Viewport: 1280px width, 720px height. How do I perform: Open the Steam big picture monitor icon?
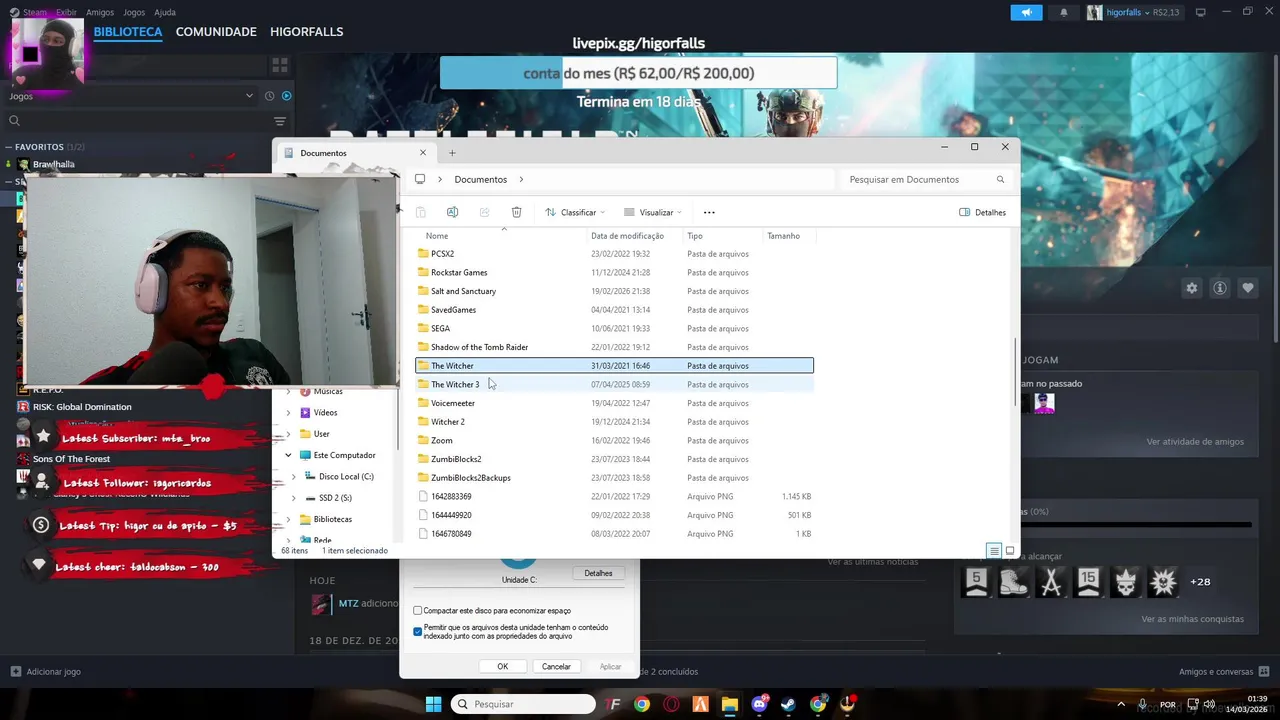1201,12
